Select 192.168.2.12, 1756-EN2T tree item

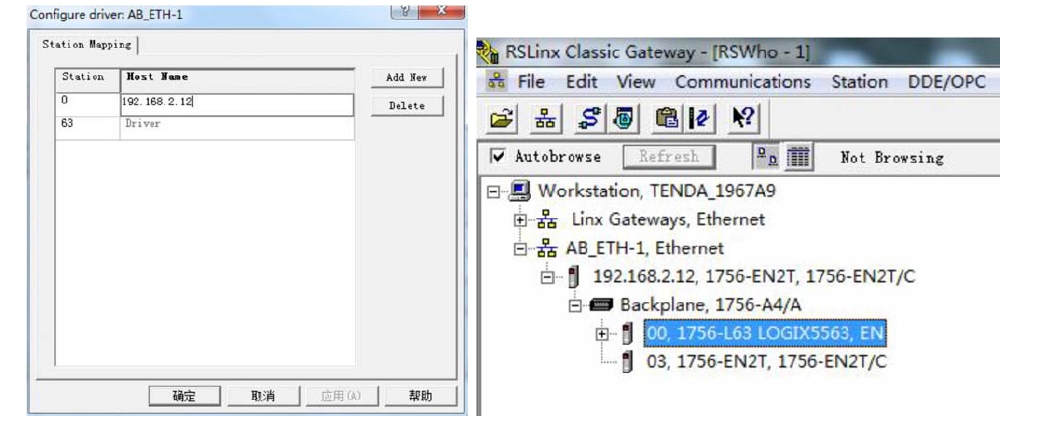click(x=754, y=277)
